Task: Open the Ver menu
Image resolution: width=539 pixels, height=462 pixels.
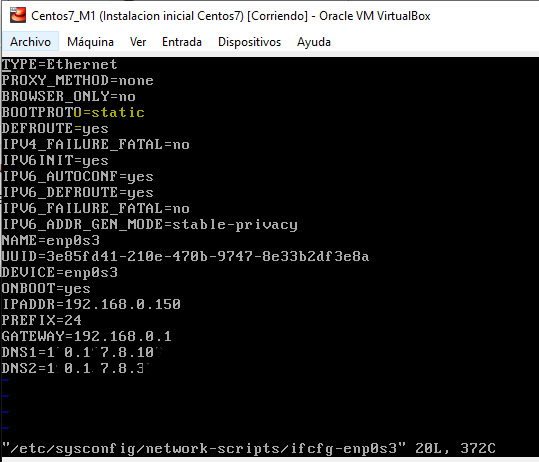Action: point(138,42)
